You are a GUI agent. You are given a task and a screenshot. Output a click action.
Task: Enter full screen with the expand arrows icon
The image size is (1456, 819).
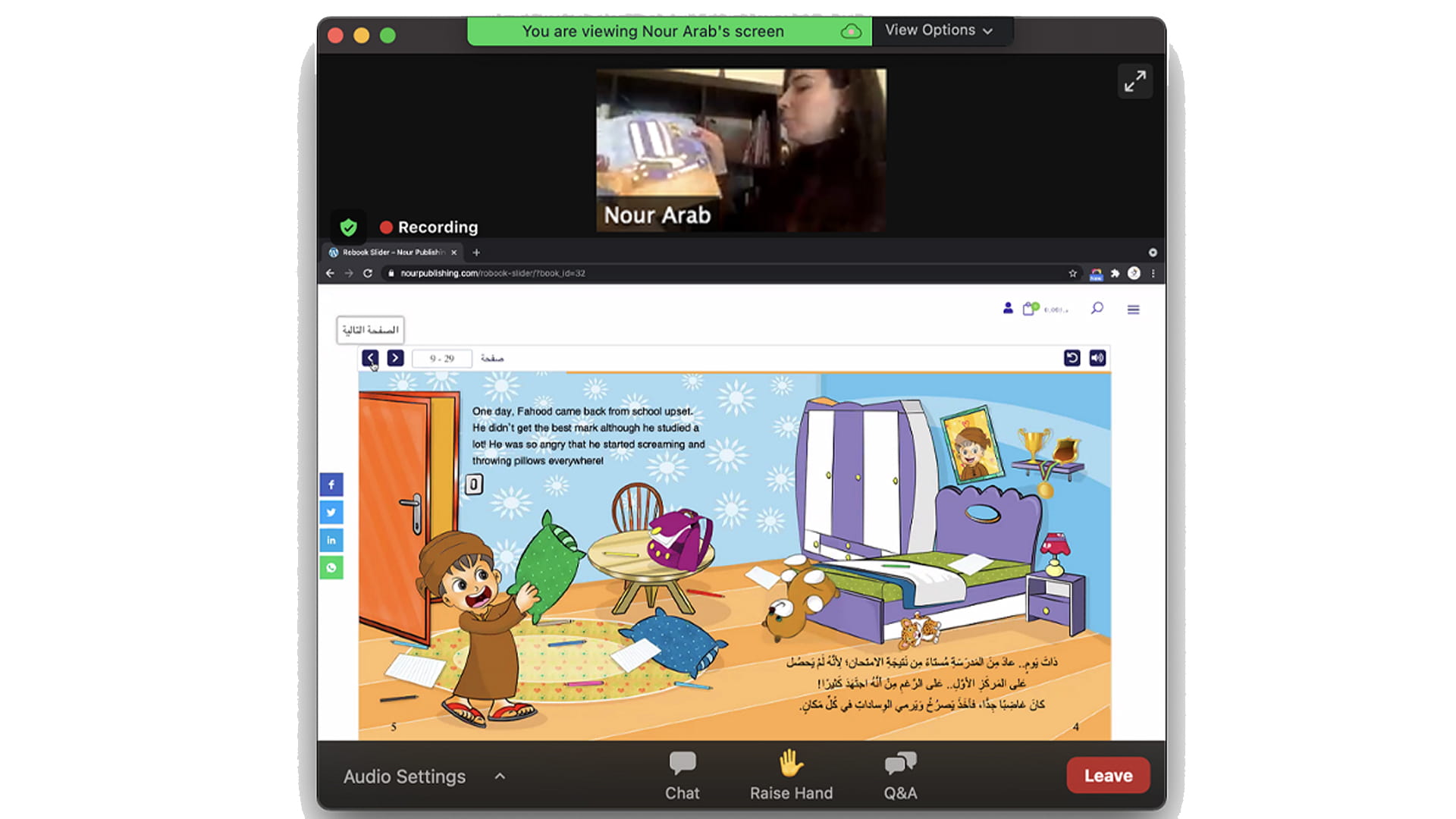[x=1134, y=81]
